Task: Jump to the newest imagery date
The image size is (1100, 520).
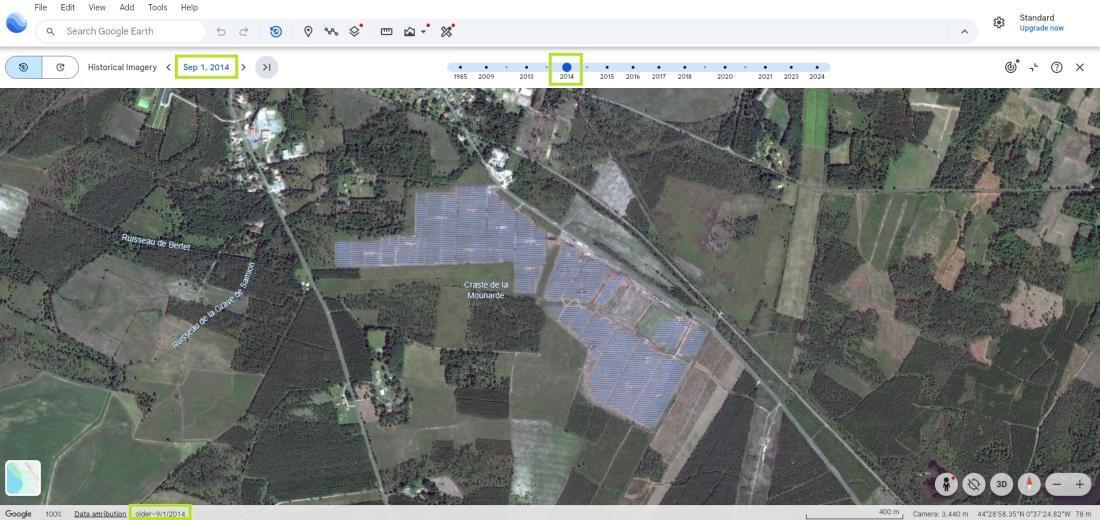Action: click(267, 67)
